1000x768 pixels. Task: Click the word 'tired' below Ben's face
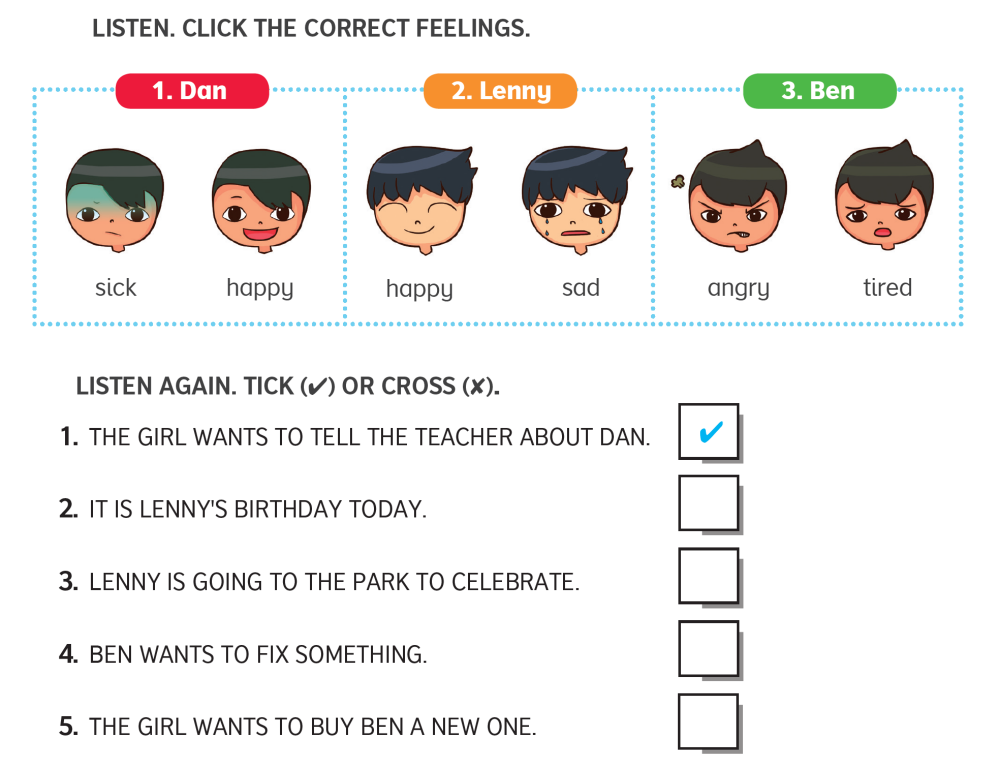pyautogui.click(x=887, y=288)
